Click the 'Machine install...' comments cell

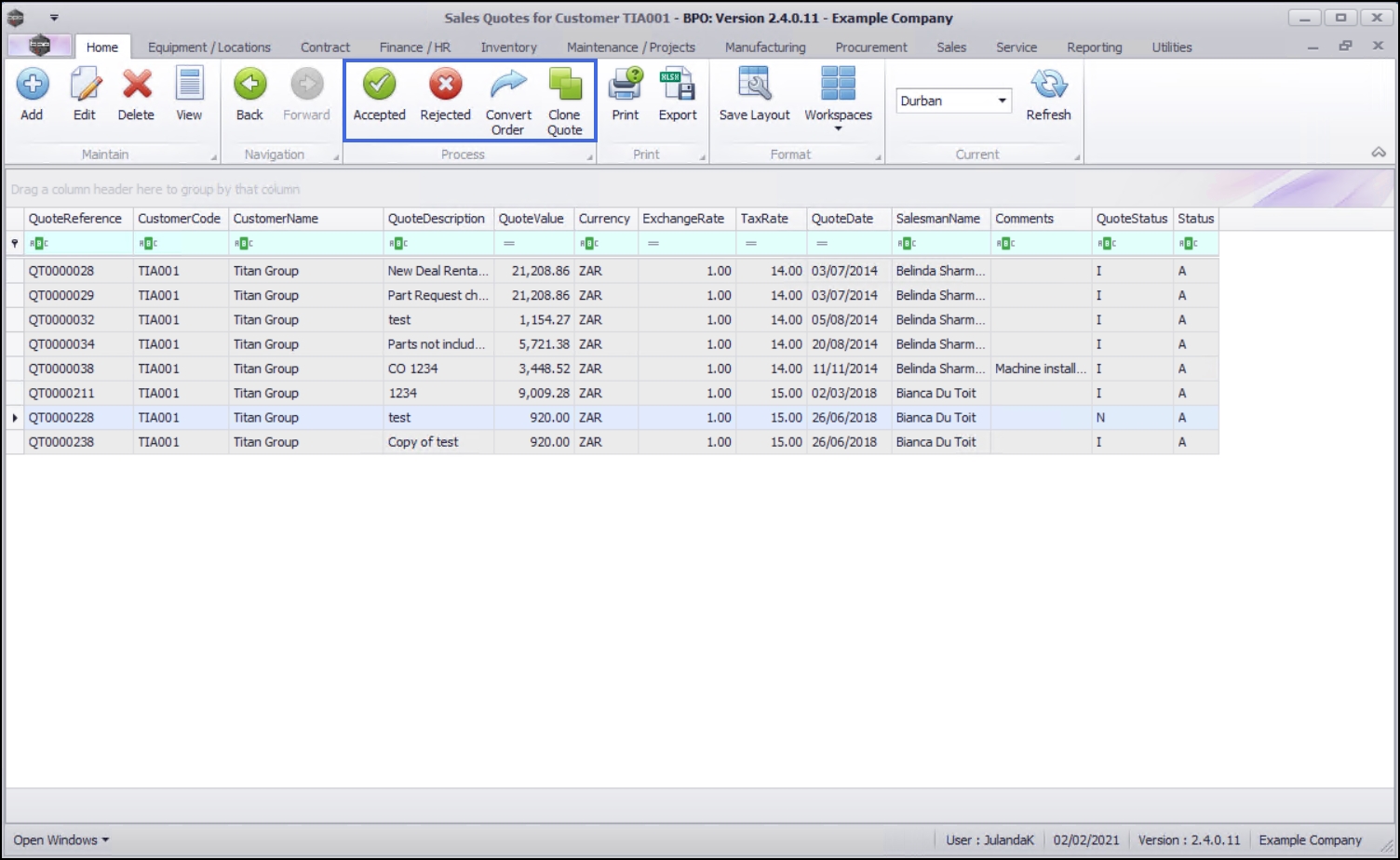click(x=1041, y=369)
